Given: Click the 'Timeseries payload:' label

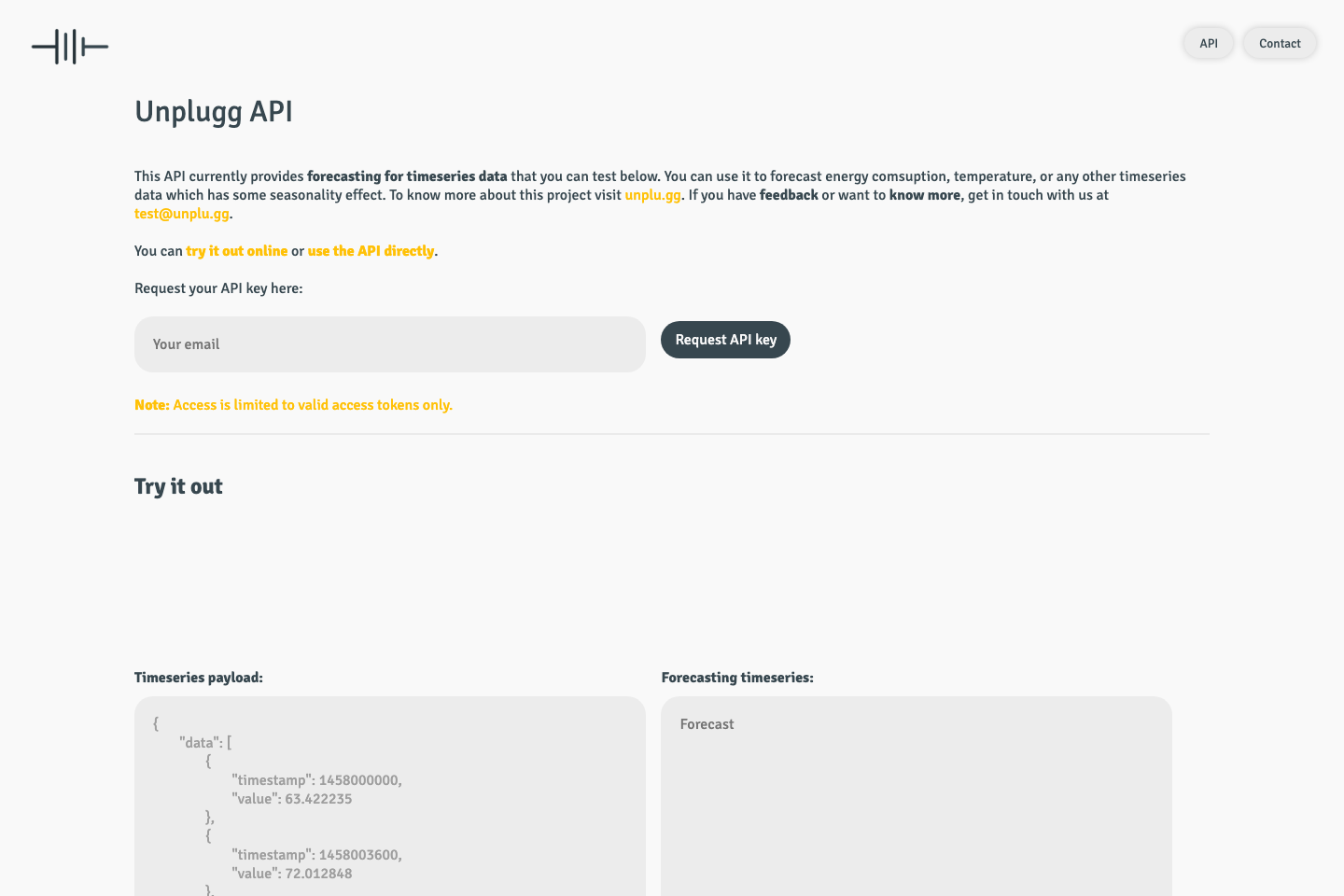Looking at the screenshot, I should [199, 677].
